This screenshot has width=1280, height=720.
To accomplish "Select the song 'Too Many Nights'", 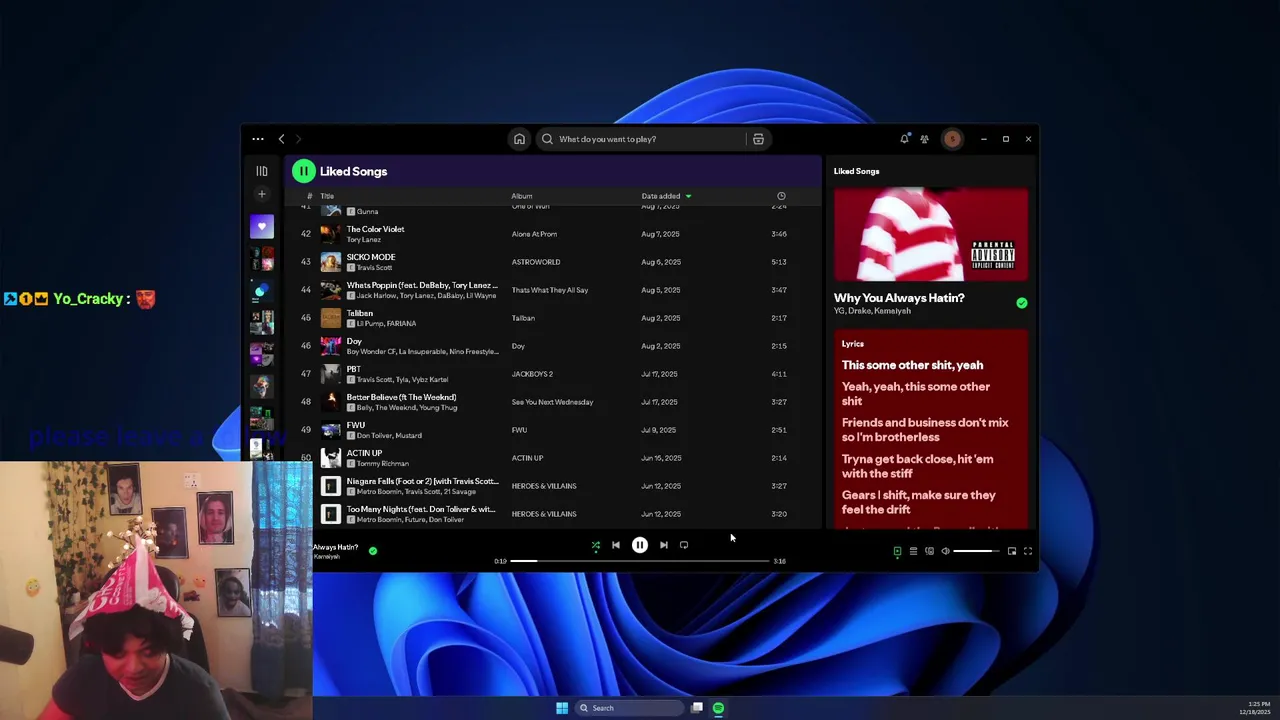I will pyautogui.click(x=421, y=509).
